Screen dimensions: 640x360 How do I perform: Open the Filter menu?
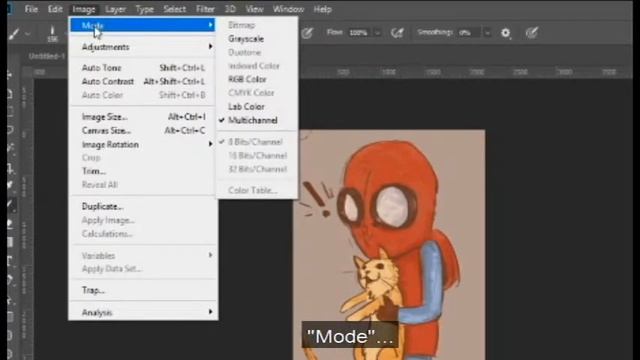point(205,9)
